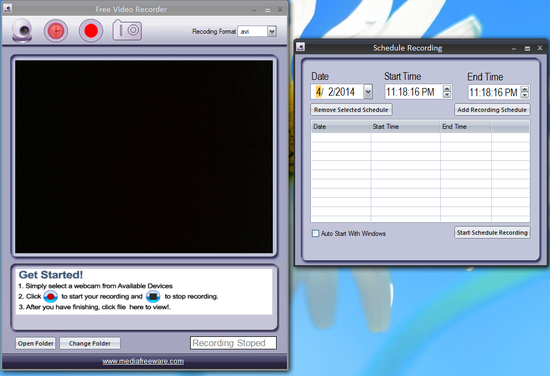Click the red record icon in Get Started
Image resolution: width=550 pixels, height=376 pixels.
click(51, 297)
